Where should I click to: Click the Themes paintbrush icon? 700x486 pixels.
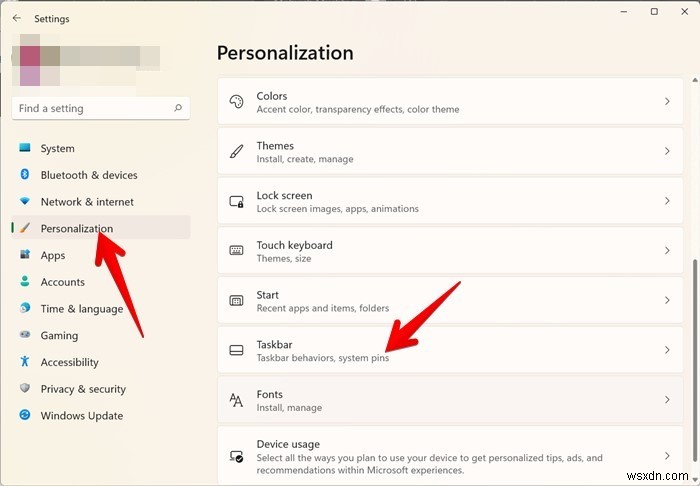tap(236, 152)
